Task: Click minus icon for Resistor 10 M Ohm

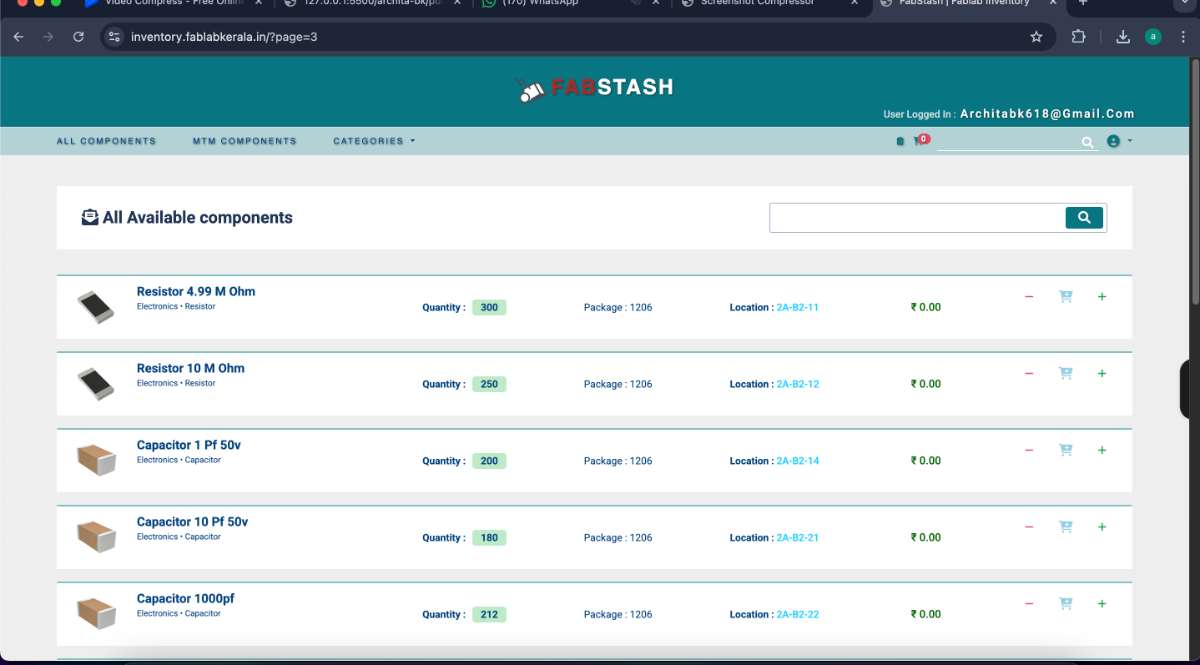Action: [1029, 374]
